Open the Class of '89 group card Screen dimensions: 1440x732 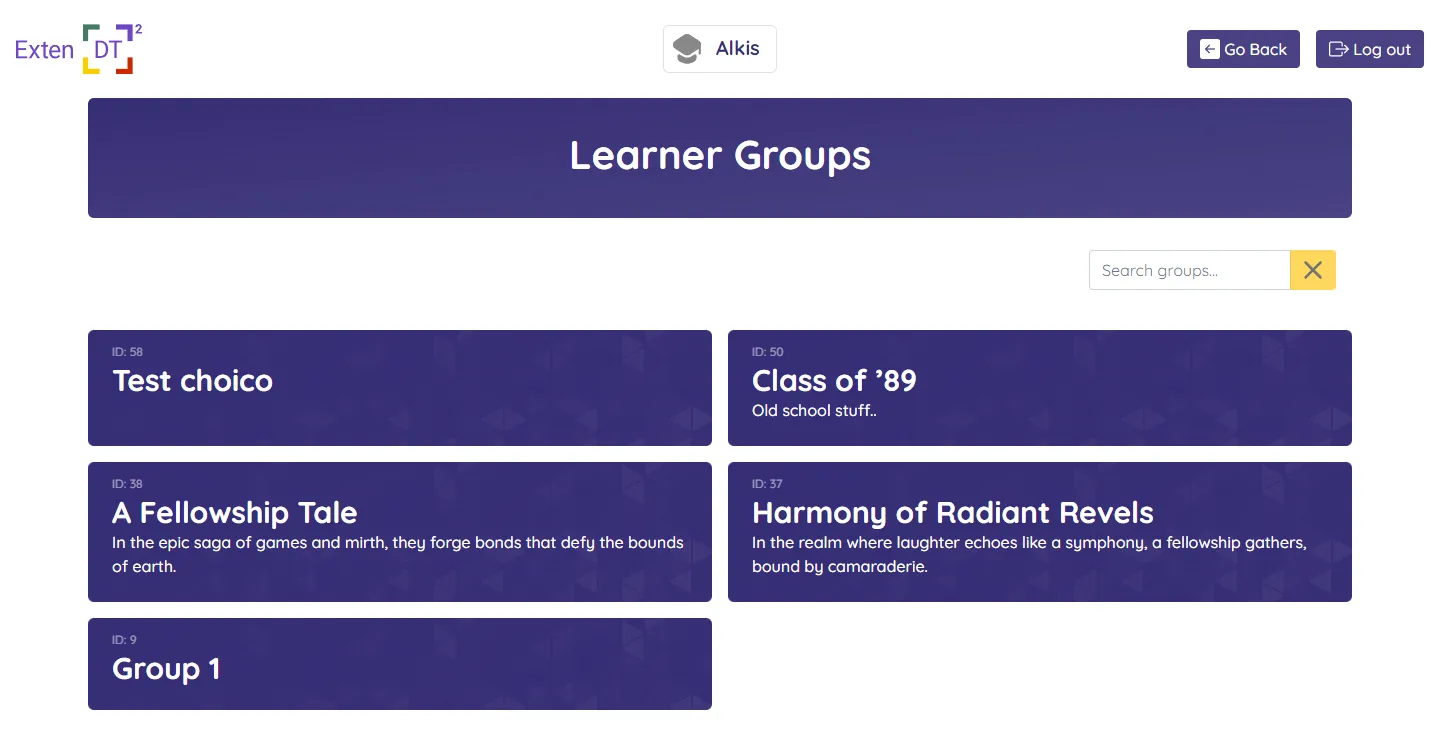coord(1040,388)
